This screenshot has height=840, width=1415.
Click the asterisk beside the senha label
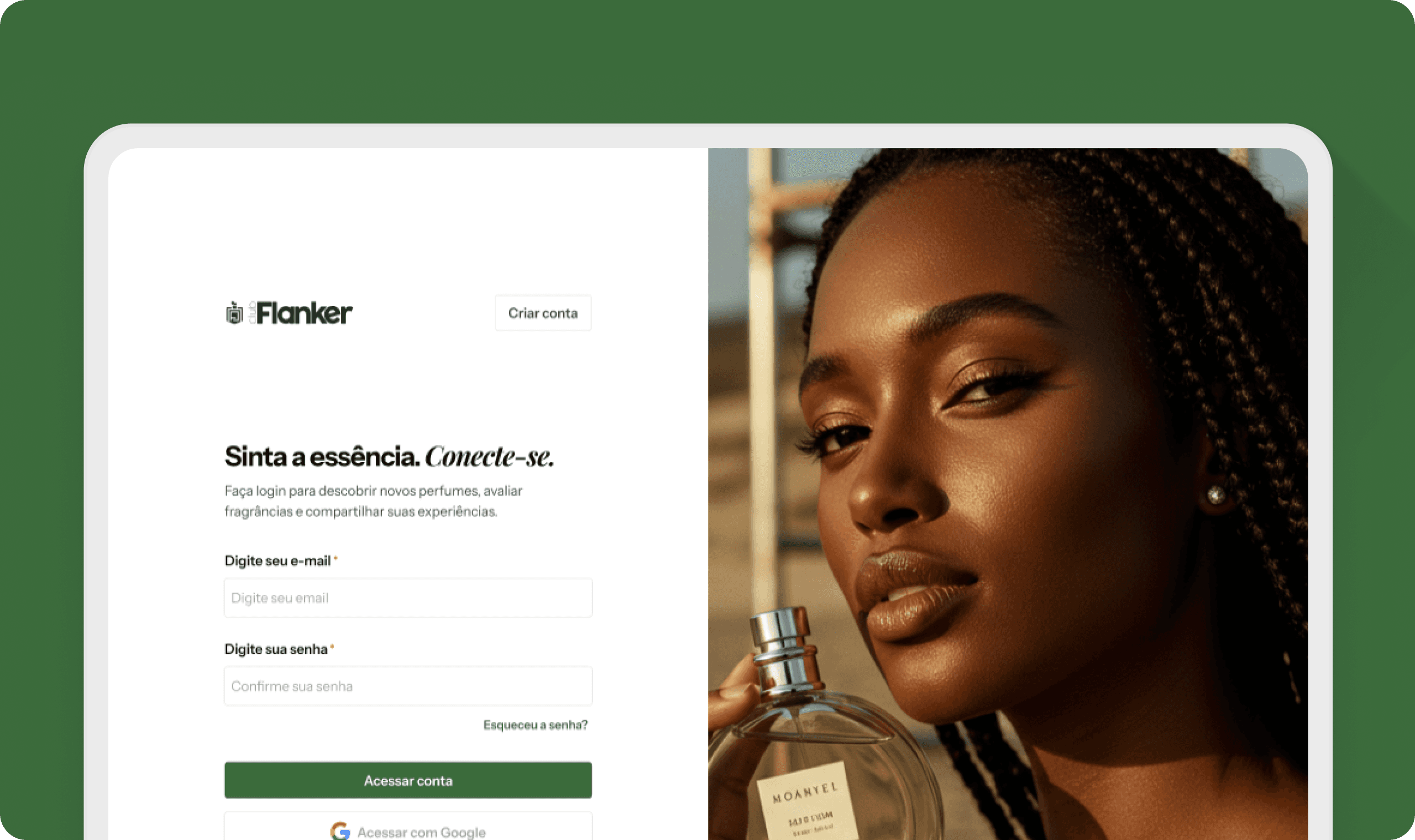[x=332, y=647]
